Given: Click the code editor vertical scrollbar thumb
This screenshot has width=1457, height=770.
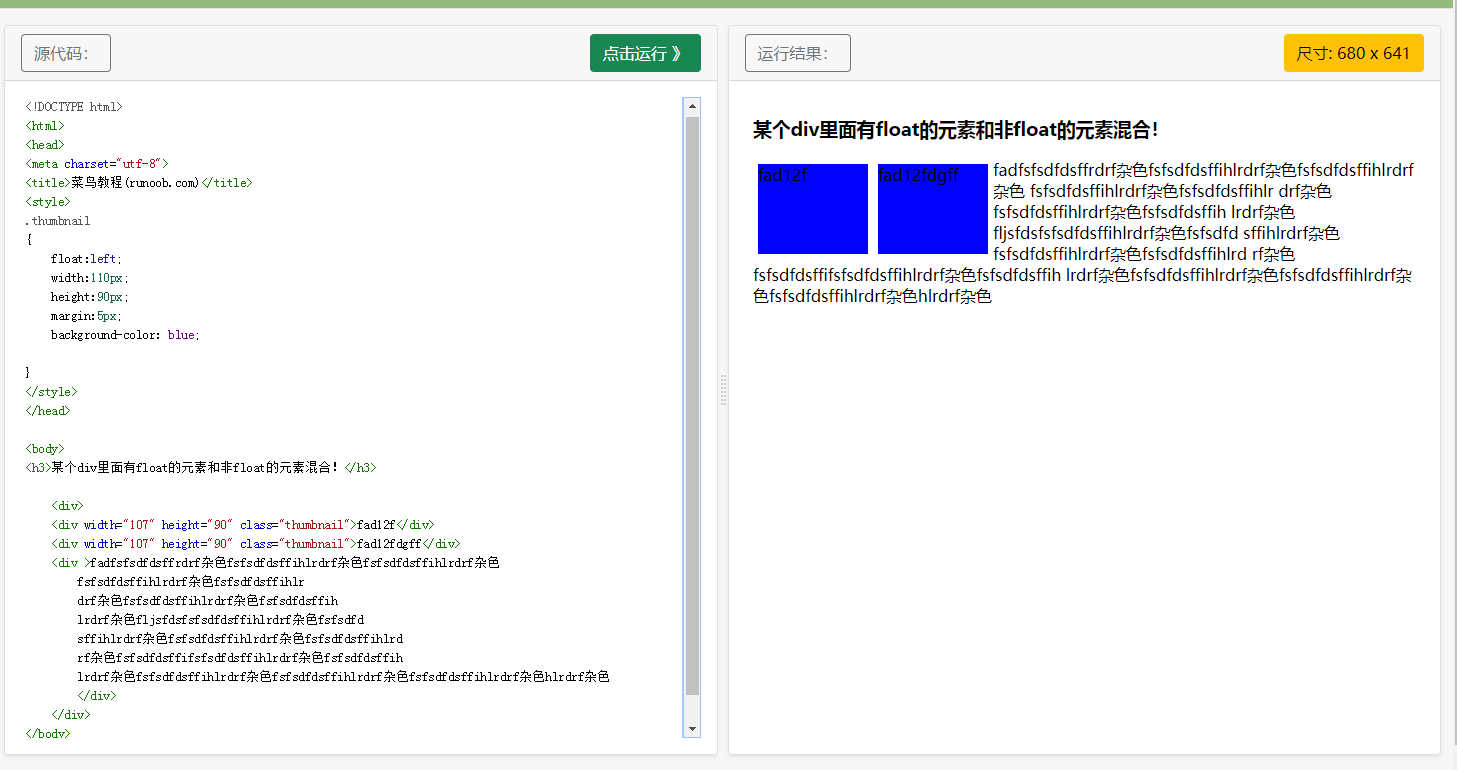Looking at the screenshot, I should 692,405.
